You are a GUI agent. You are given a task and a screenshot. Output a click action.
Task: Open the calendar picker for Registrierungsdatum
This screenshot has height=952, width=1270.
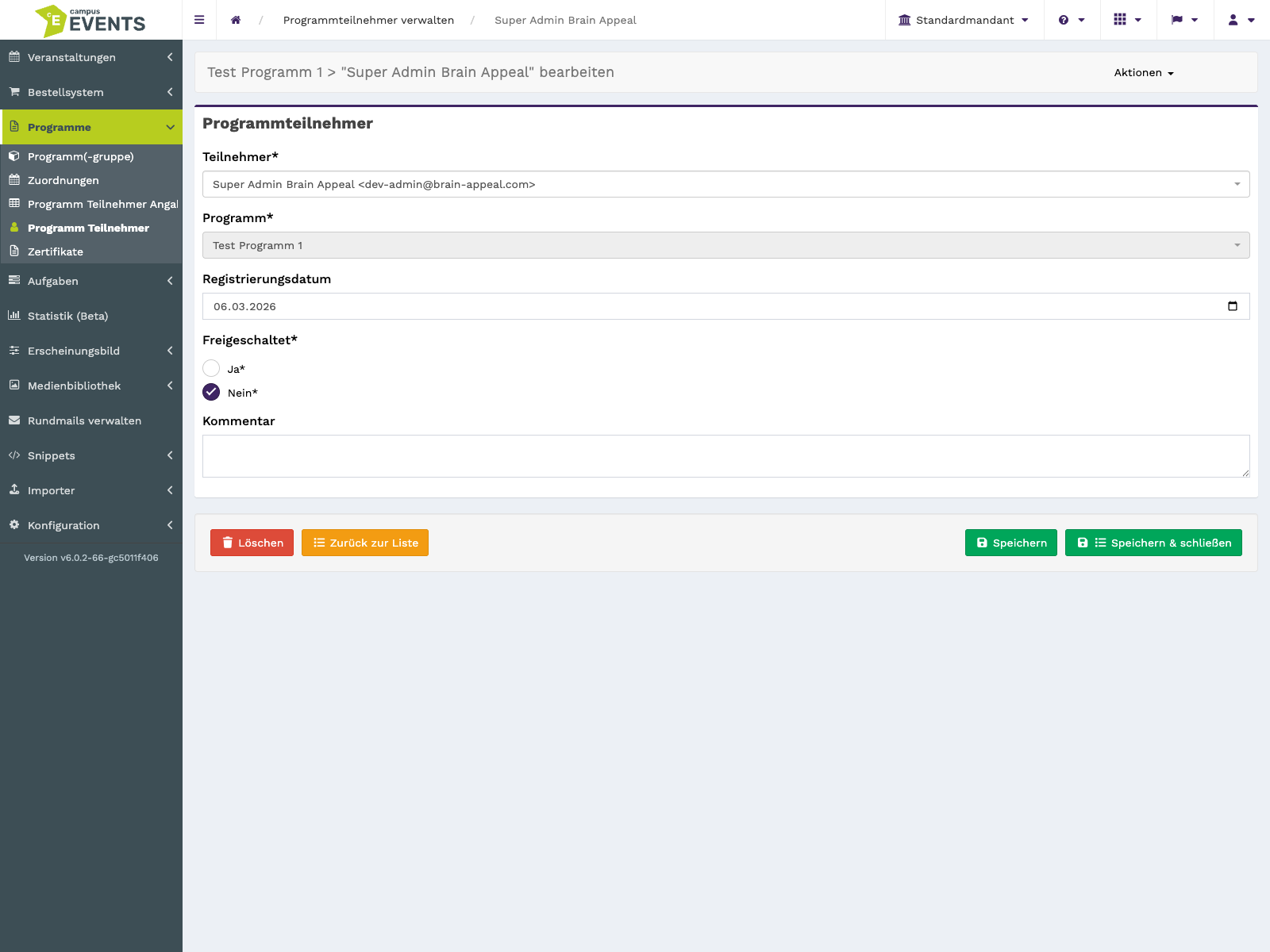[x=1233, y=306]
